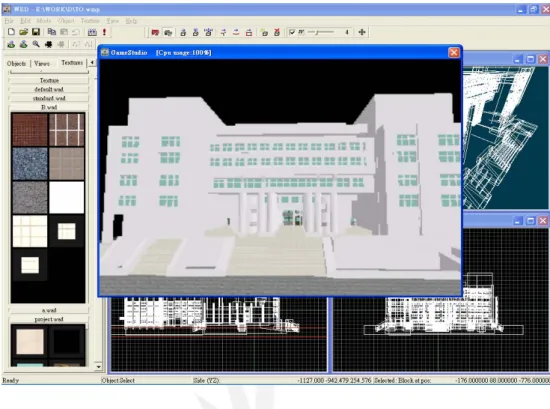550x409 pixels.
Task: Click the texture panel scrollbar down arrow
Action: tap(99, 367)
